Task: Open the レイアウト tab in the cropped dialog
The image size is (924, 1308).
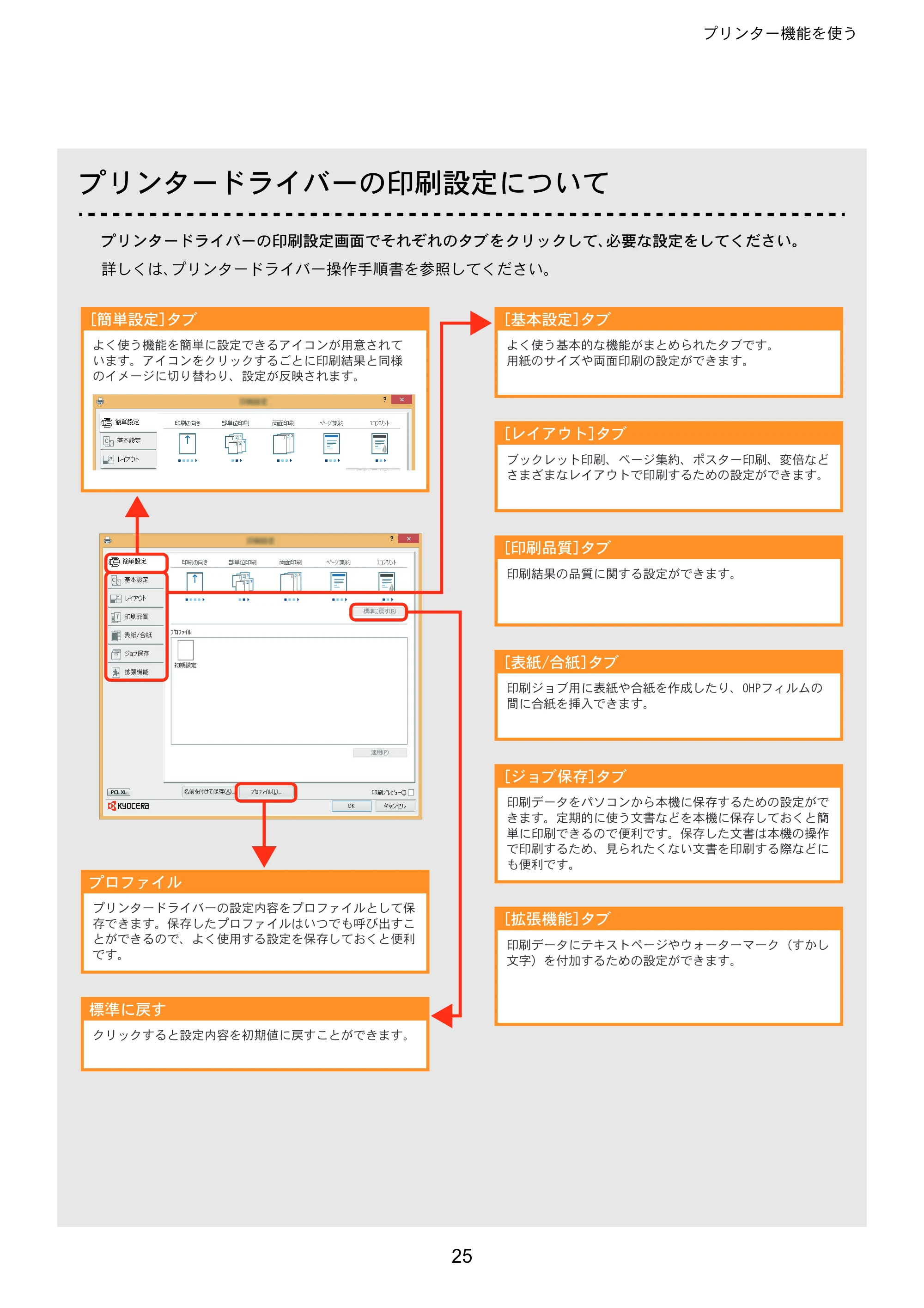Action: coord(128,459)
